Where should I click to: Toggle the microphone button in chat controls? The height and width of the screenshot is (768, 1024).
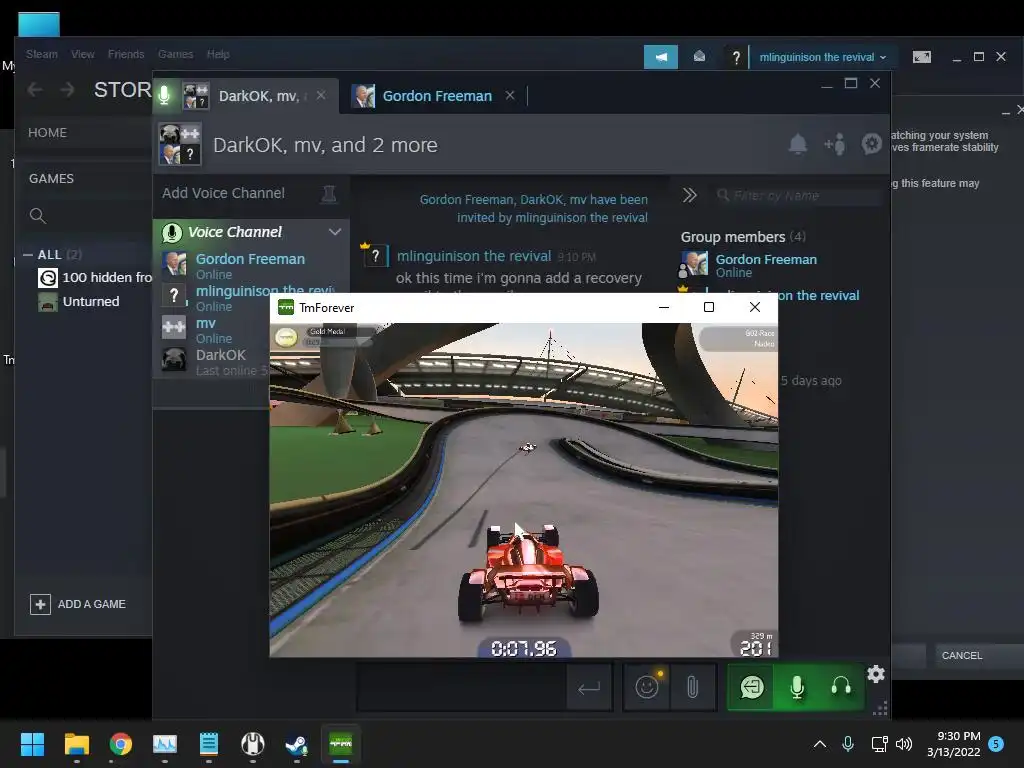[x=797, y=687]
